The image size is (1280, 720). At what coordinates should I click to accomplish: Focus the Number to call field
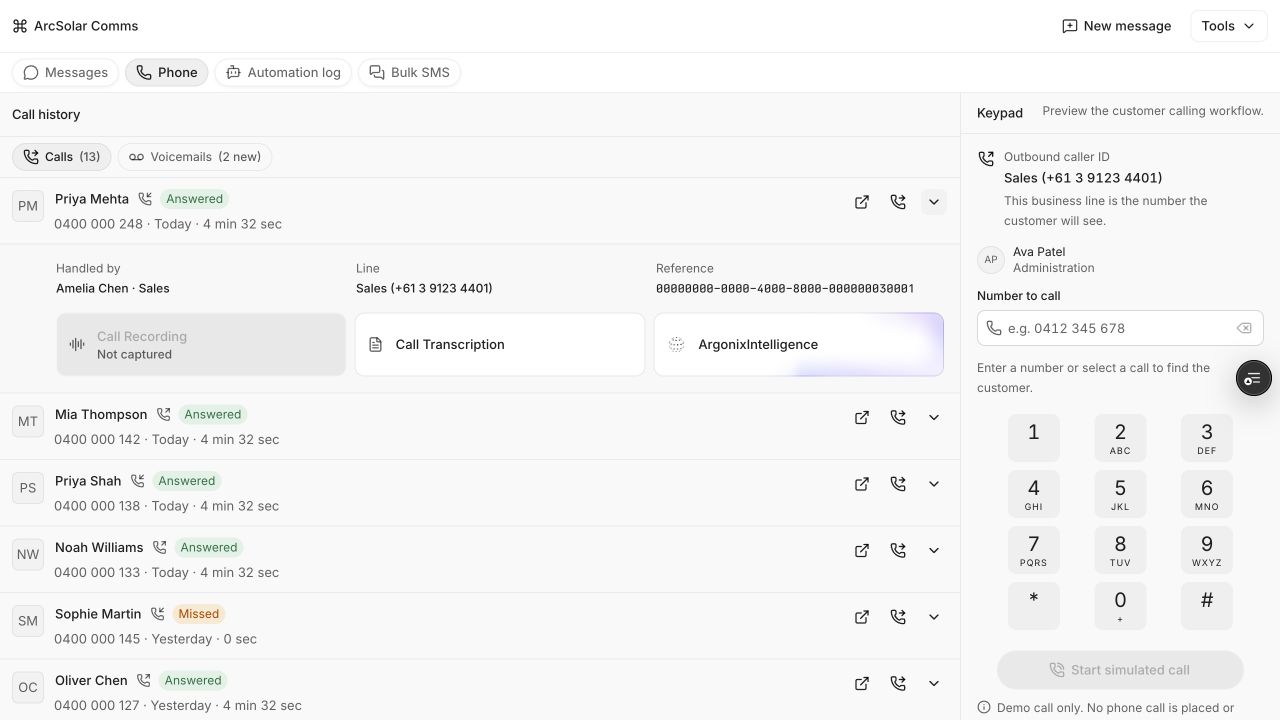(1120, 328)
